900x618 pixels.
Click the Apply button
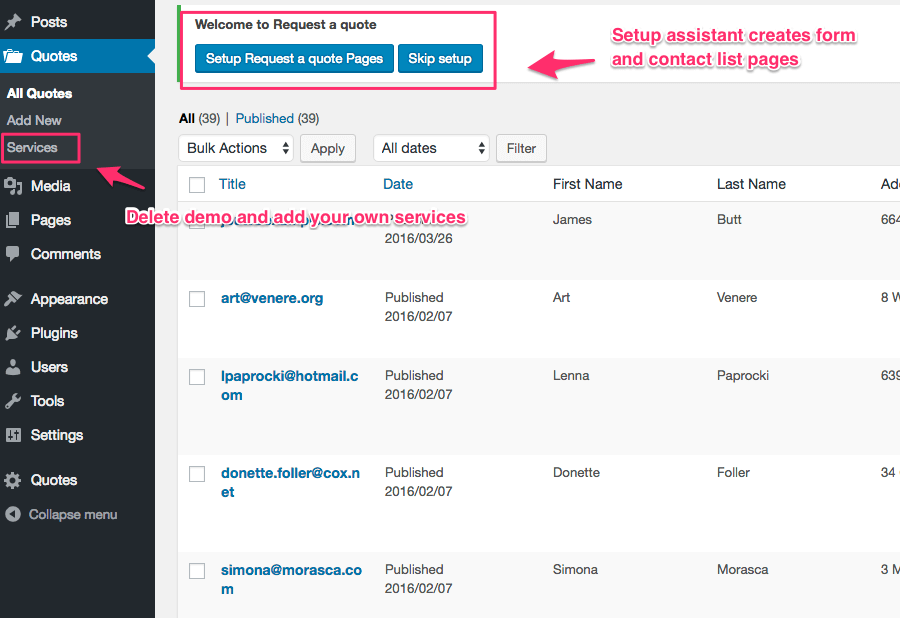click(328, 148)
